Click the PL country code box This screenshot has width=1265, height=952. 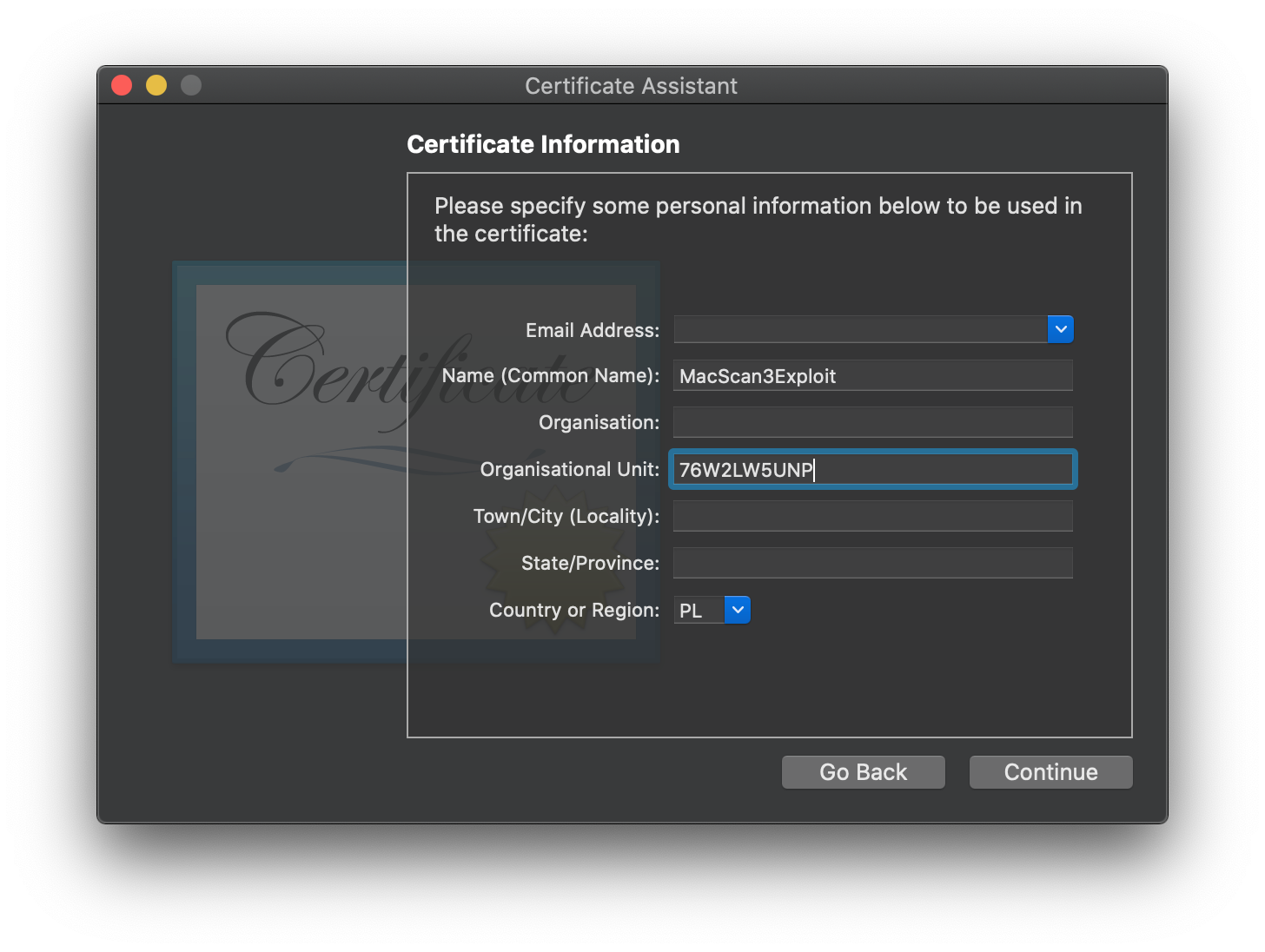699,611
